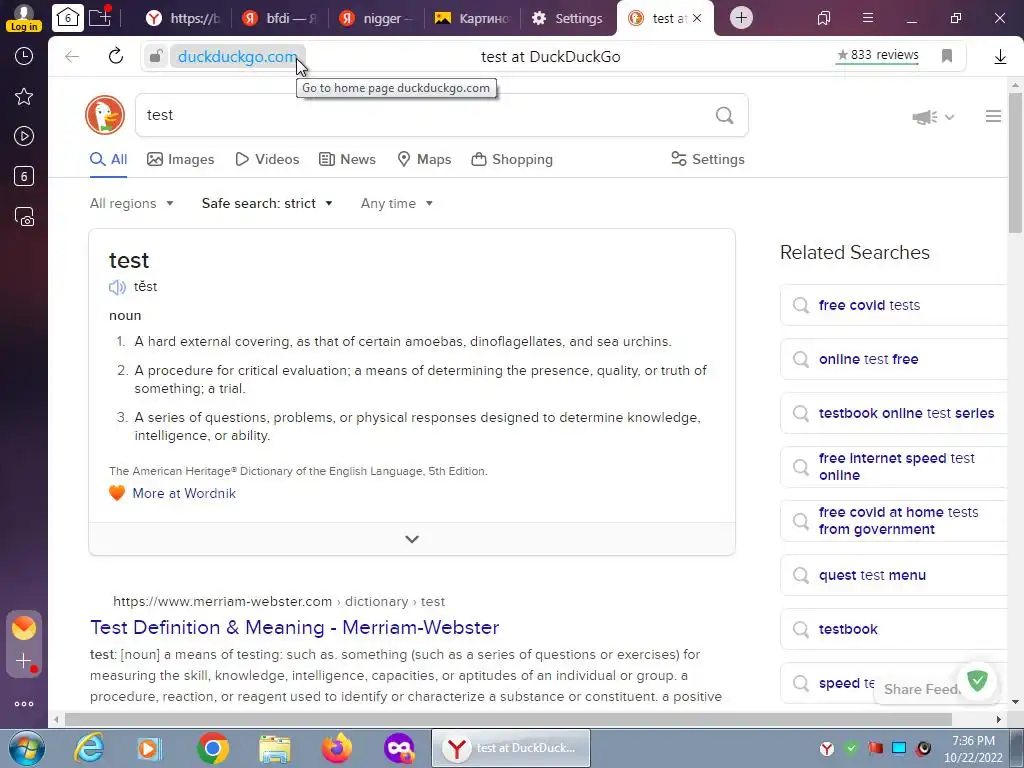This screenshot has height=768, width=1024.
Task: Open All regions dropdown
Action: 131,203
